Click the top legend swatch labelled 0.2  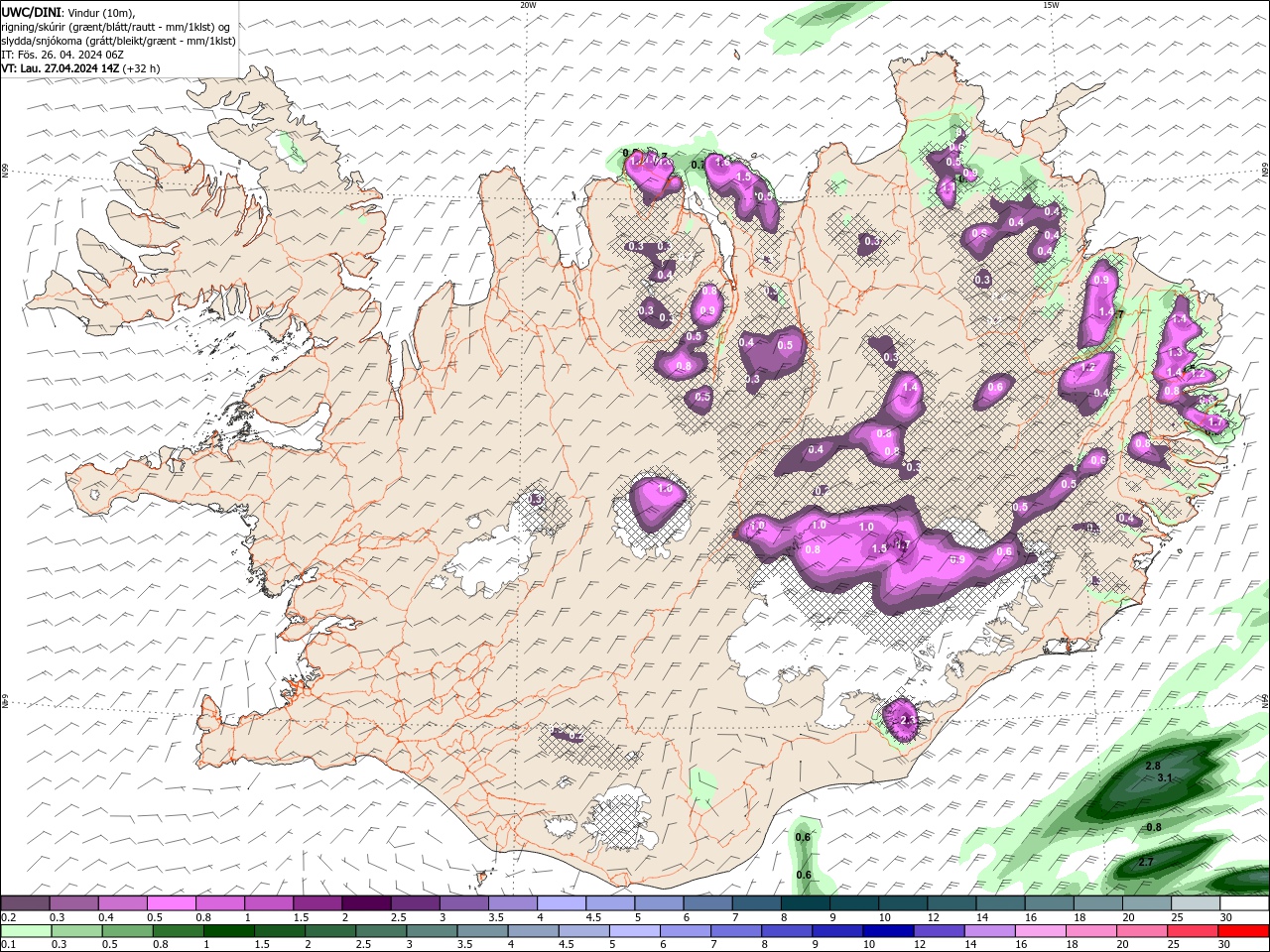point(25,903)
